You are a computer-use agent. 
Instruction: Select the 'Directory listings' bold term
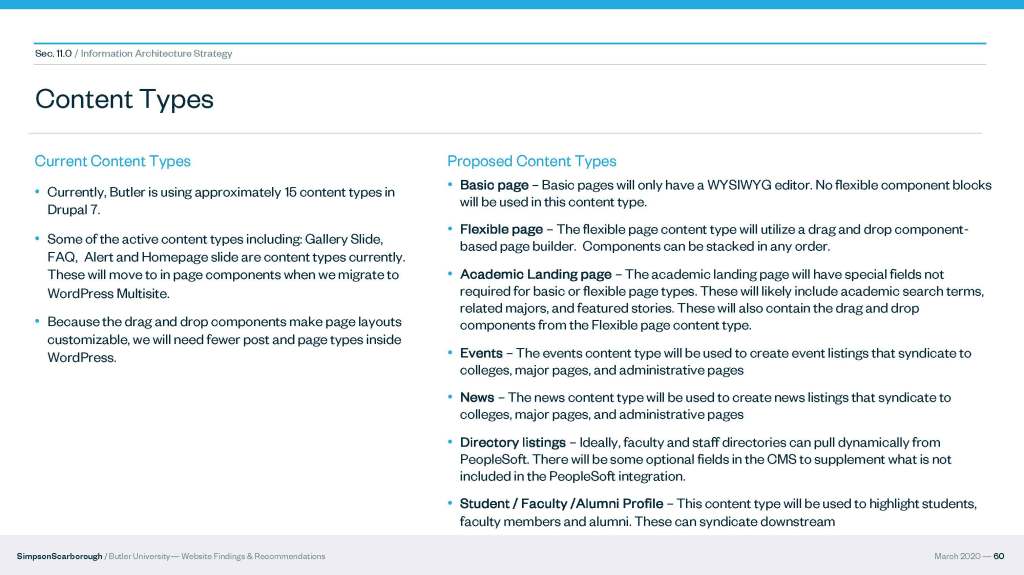(x=512, y=442)
